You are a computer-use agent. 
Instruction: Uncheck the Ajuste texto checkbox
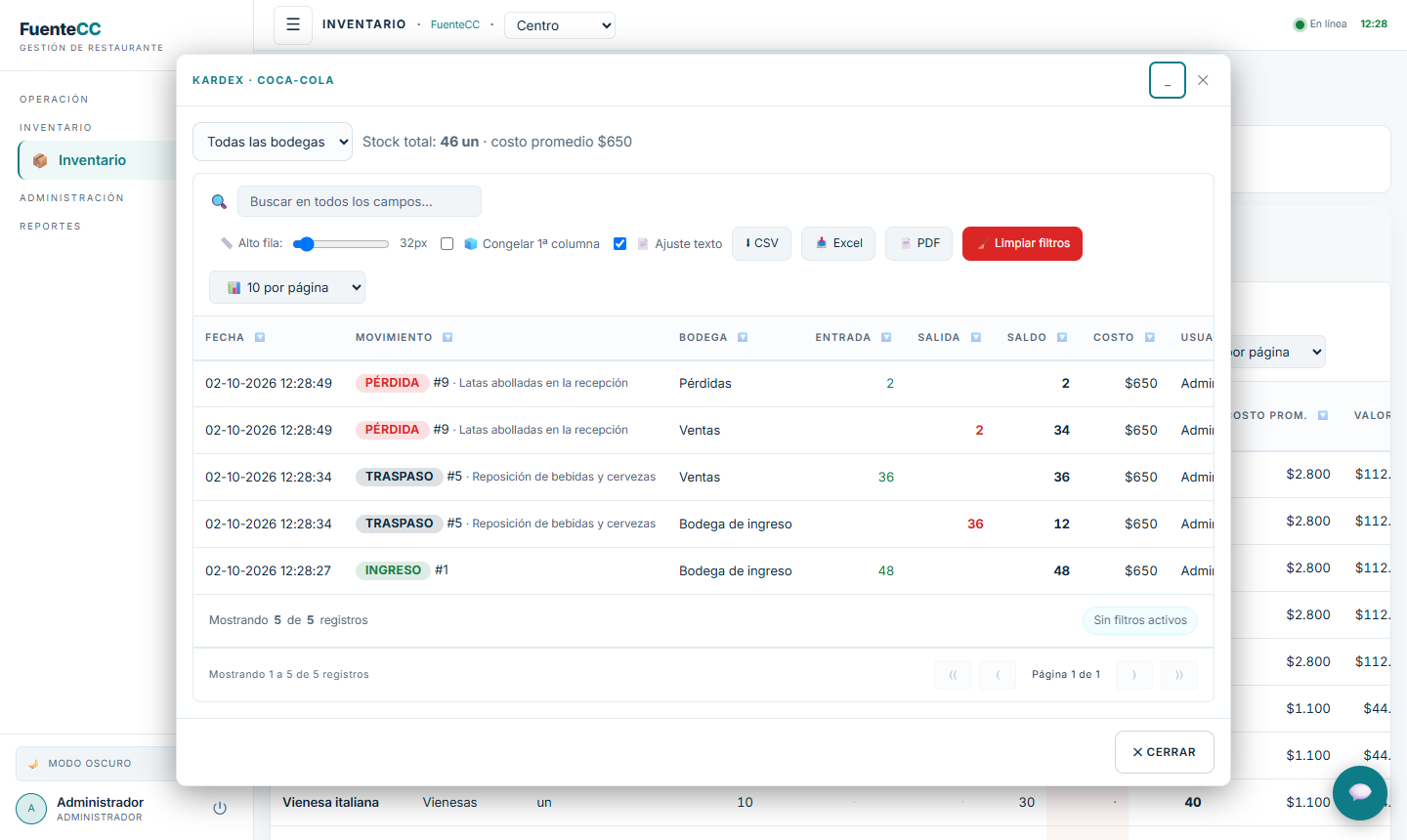click(x=619, y=244)
